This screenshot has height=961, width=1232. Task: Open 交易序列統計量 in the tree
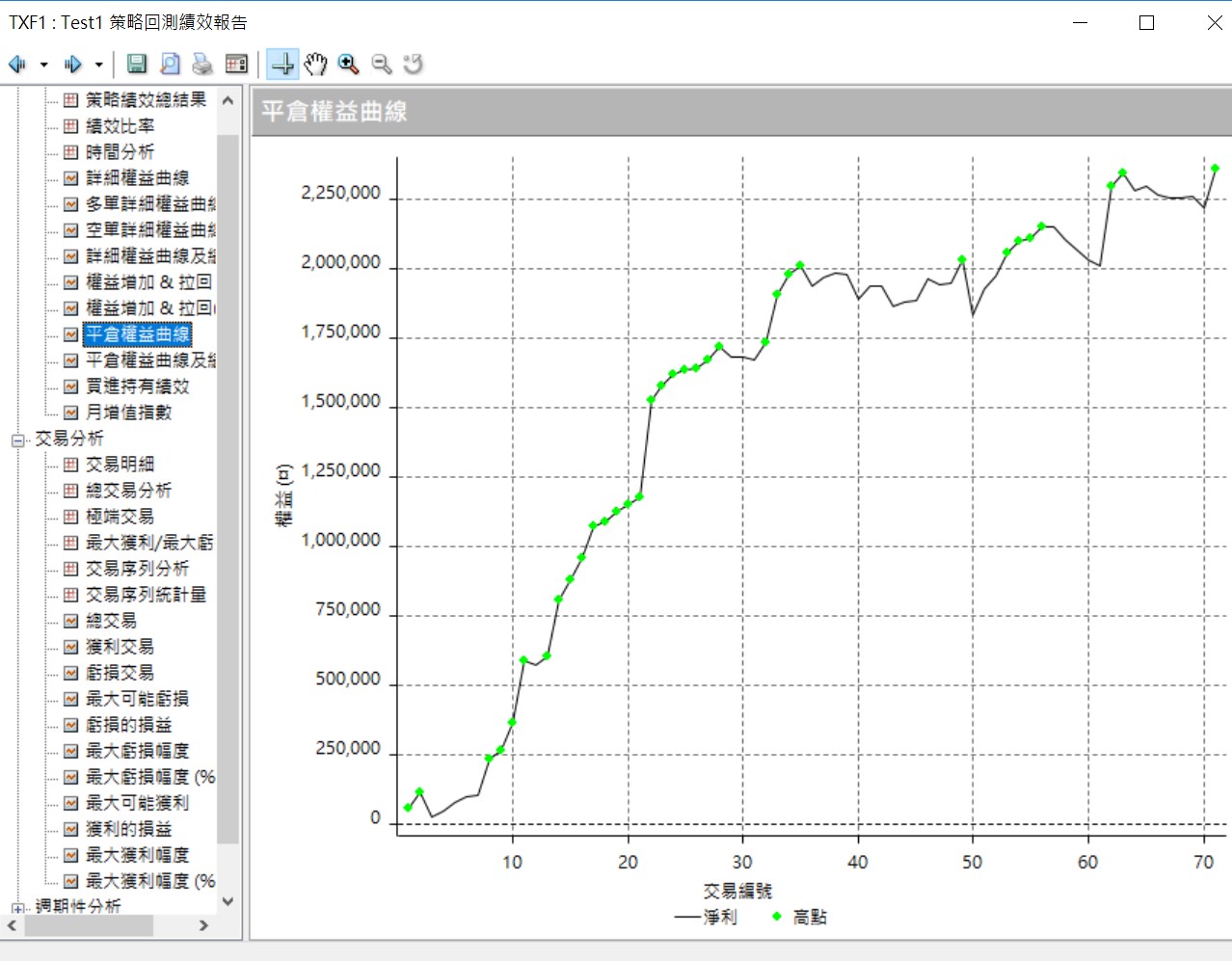click(x=146, y=594)
